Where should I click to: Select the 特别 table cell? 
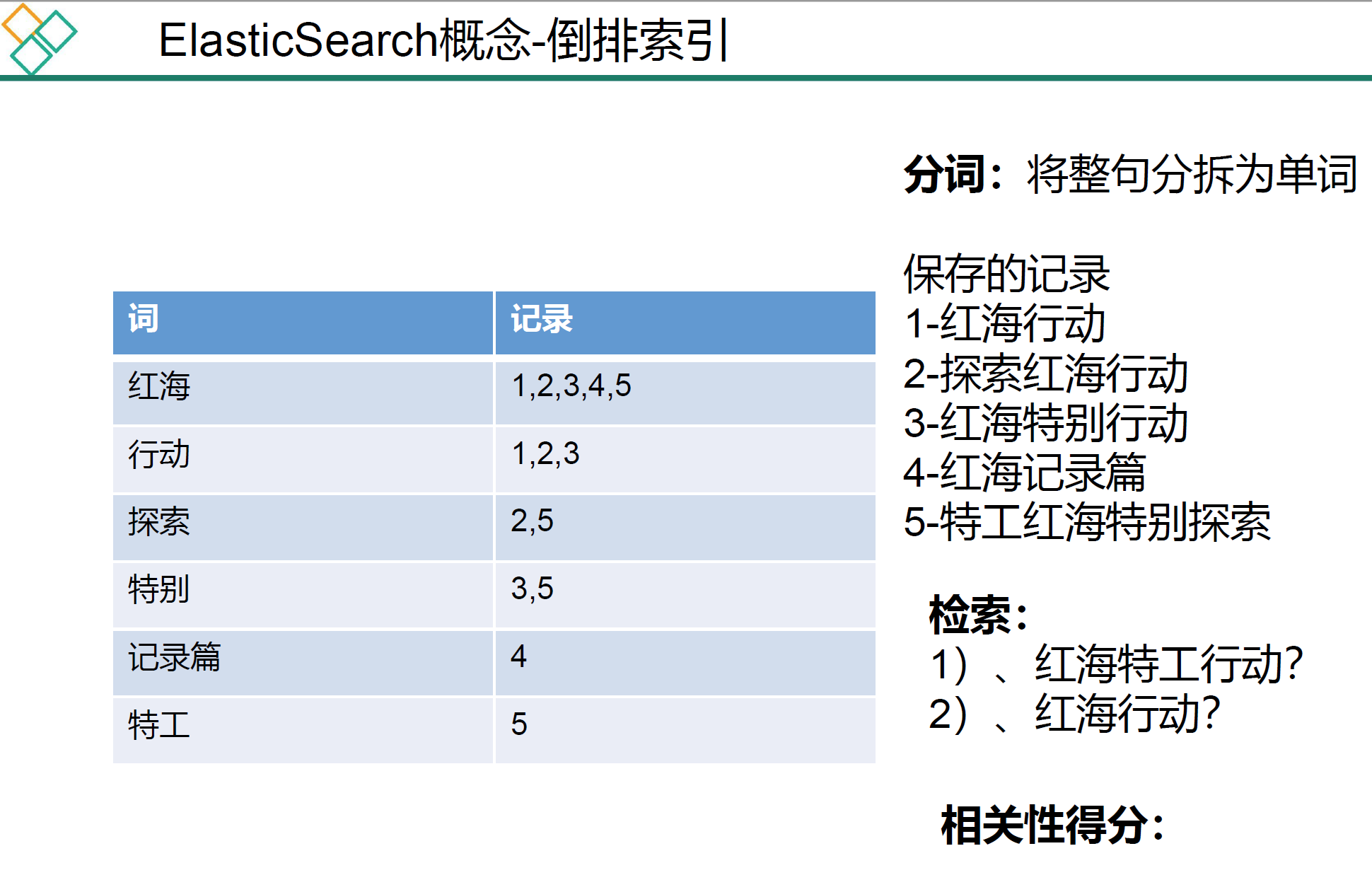coord(160,590)
